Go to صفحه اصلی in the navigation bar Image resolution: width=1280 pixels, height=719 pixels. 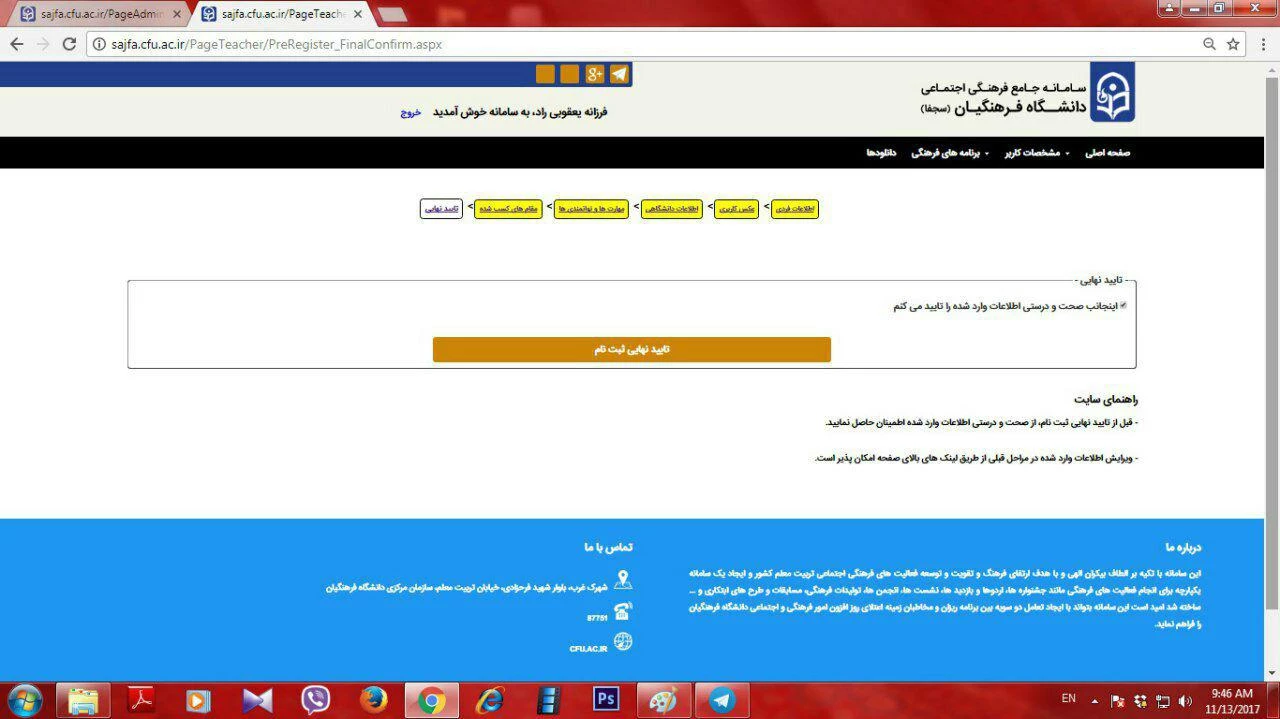(x=1107, y=153)
